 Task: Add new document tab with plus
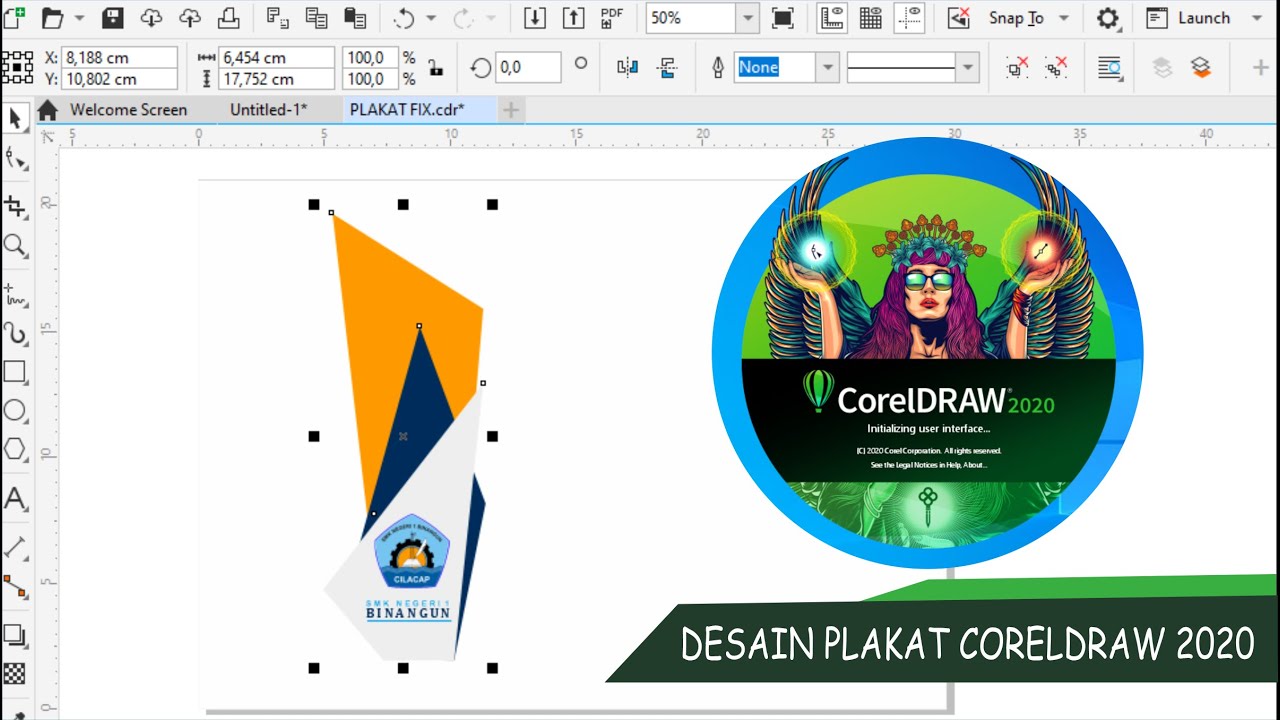click(510, 110)
